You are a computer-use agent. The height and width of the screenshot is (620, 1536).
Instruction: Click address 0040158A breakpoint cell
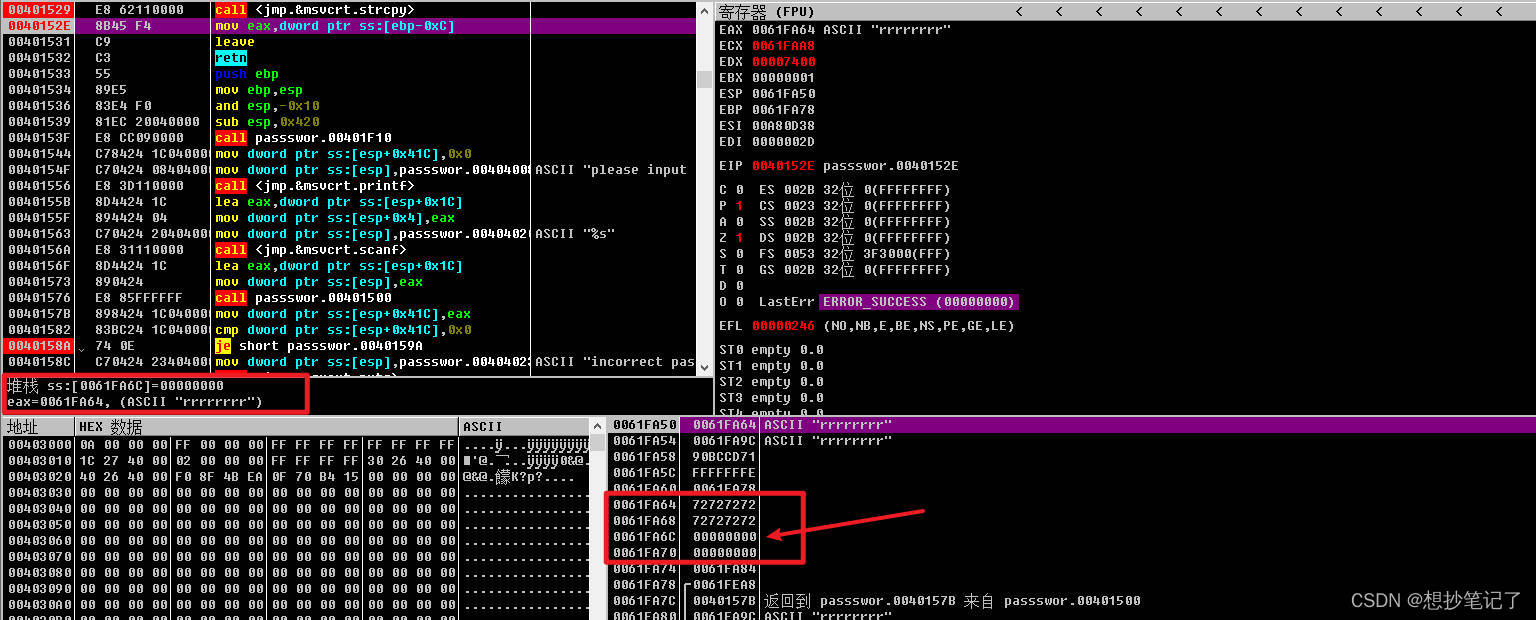point(38,346)
